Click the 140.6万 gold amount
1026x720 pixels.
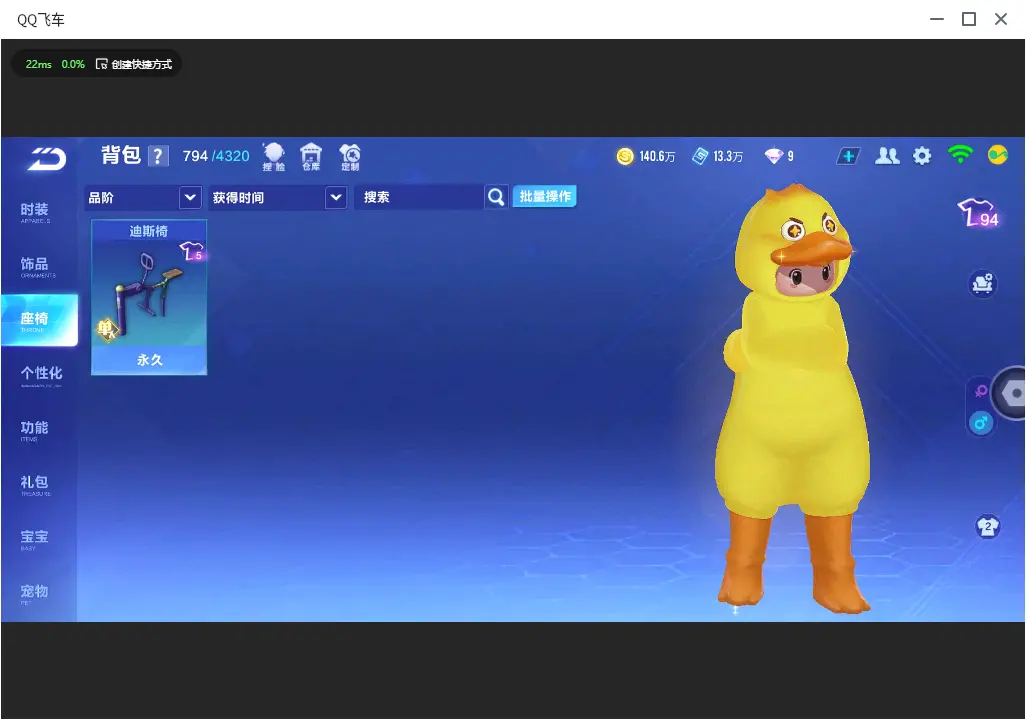(x=657, y=156)
